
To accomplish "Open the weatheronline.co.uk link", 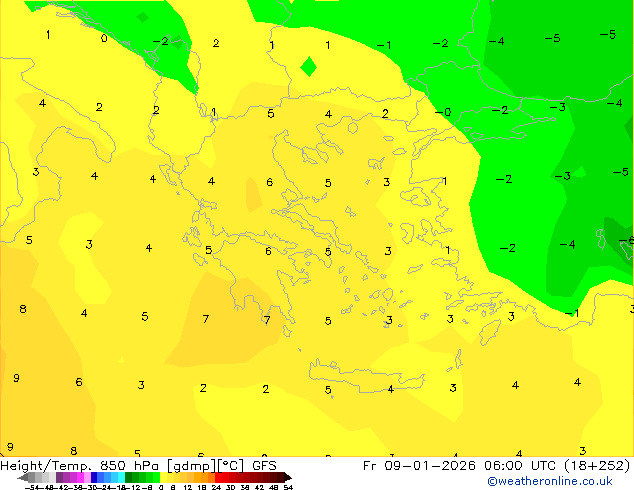I will click(x=550, y=481).
